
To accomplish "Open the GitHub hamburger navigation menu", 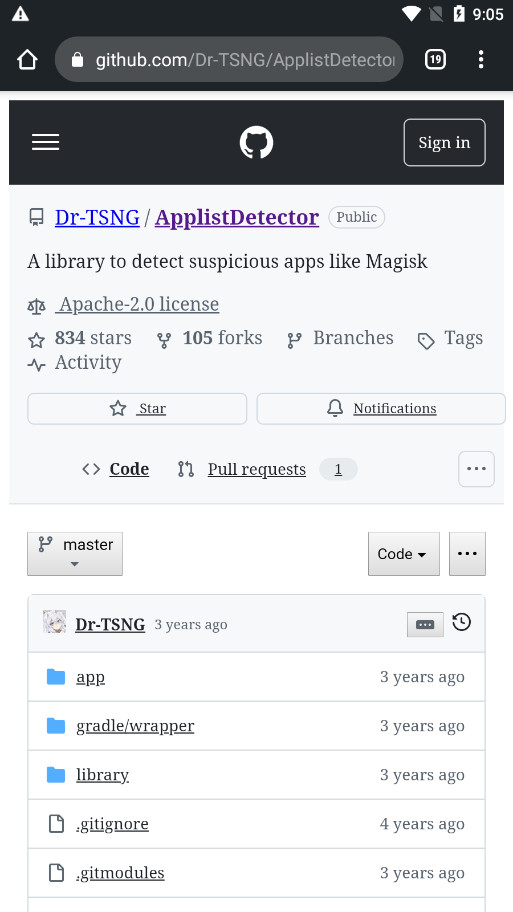I will coord(45,142).
